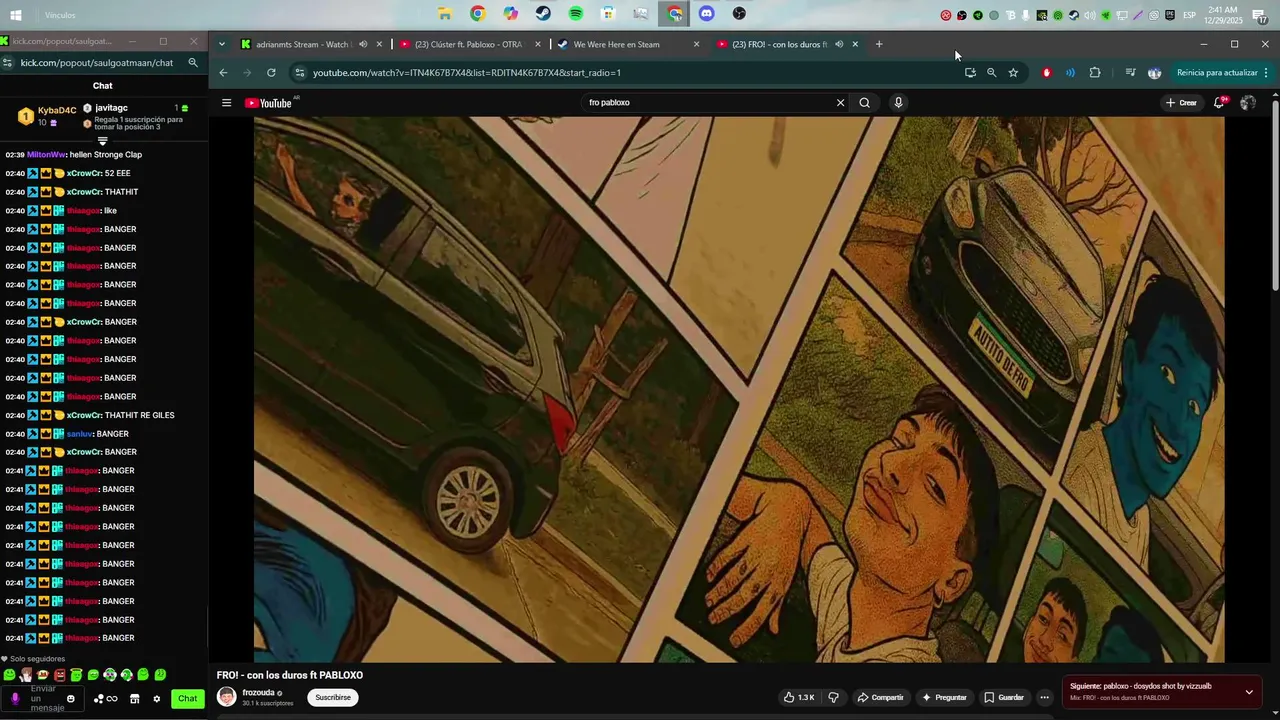Close the We Were Here en Steam tab

(697, 44)
